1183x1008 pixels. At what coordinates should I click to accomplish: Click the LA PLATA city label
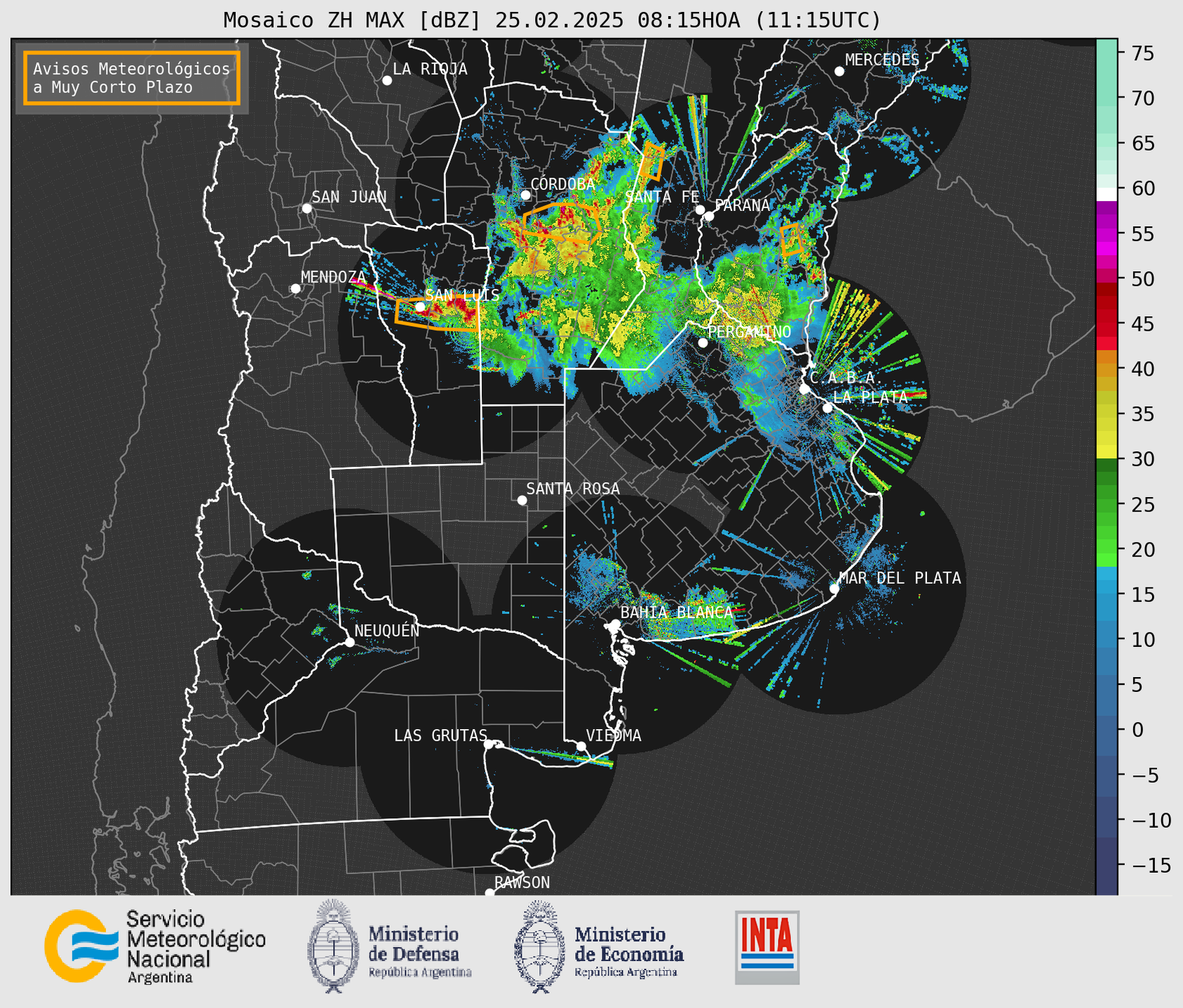click(870, 397)
